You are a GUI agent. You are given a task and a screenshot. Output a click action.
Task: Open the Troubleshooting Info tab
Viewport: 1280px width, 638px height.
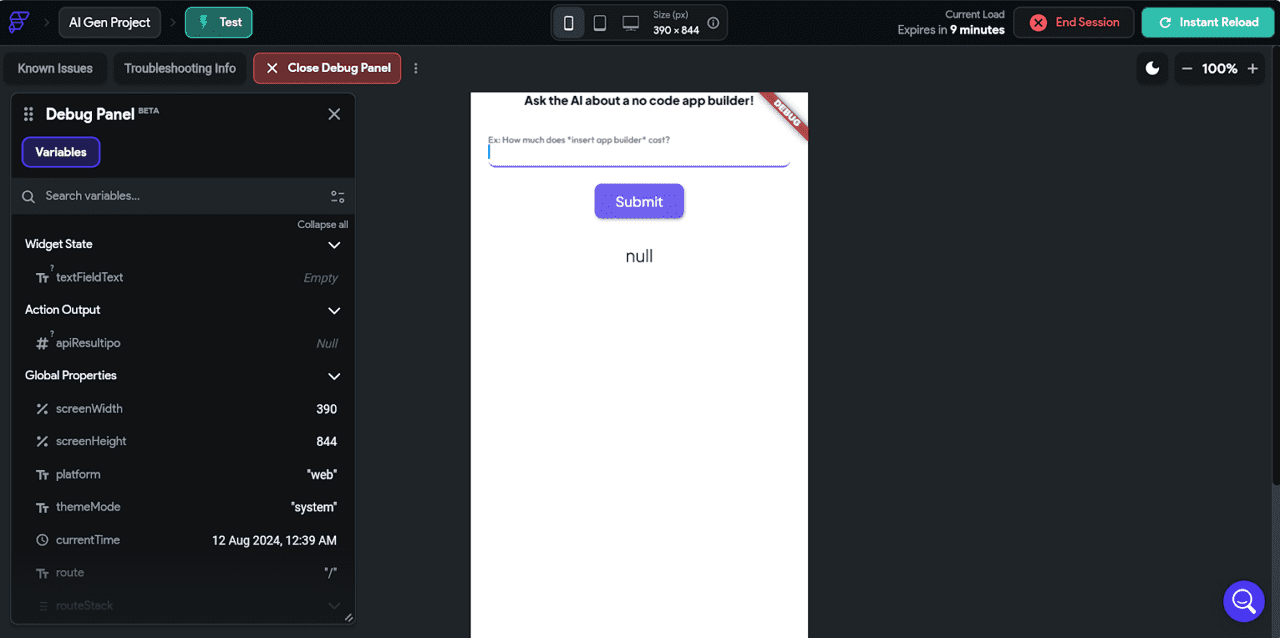coord(180,68)
